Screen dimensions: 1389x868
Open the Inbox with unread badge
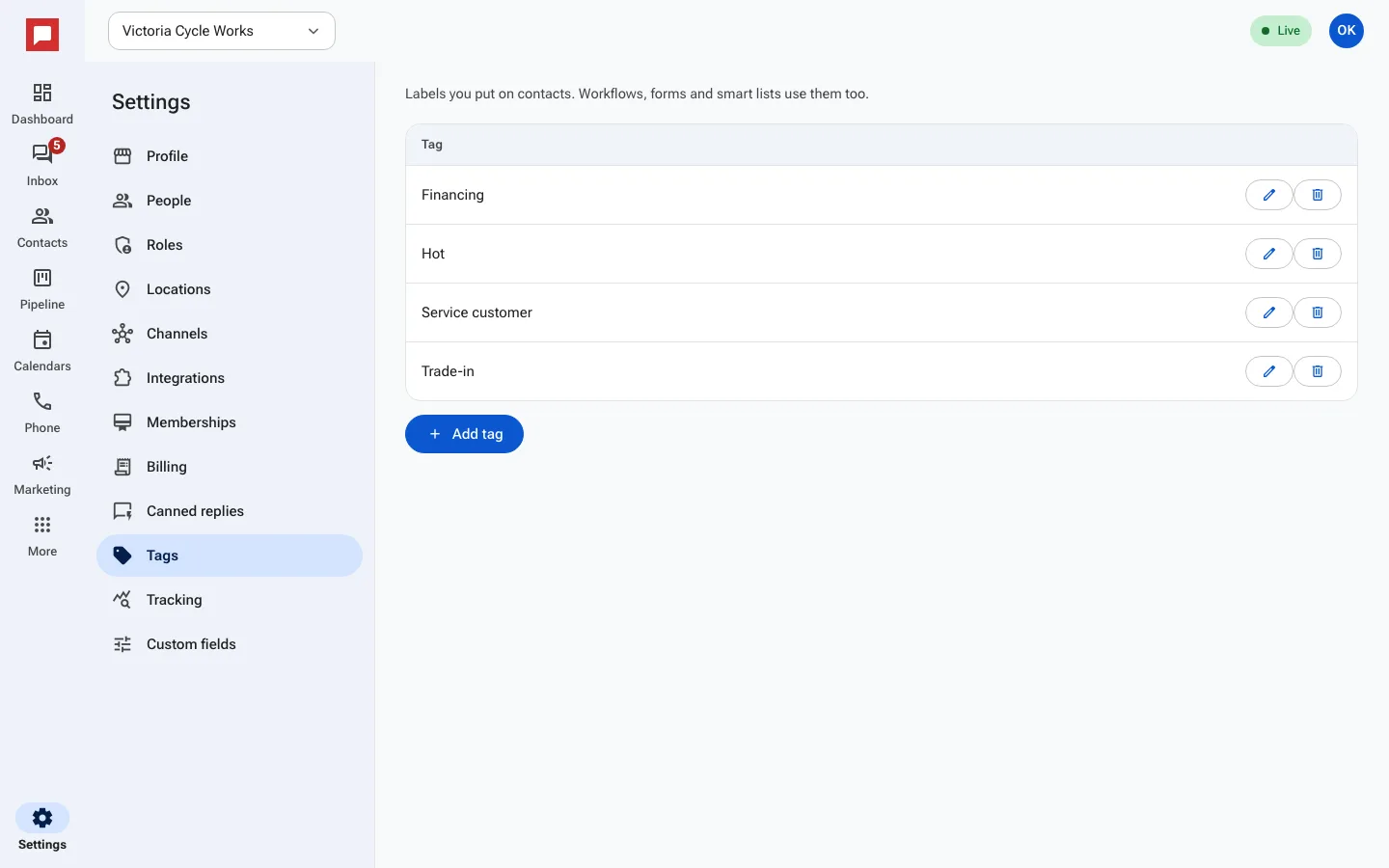click(x=42, y=165)
